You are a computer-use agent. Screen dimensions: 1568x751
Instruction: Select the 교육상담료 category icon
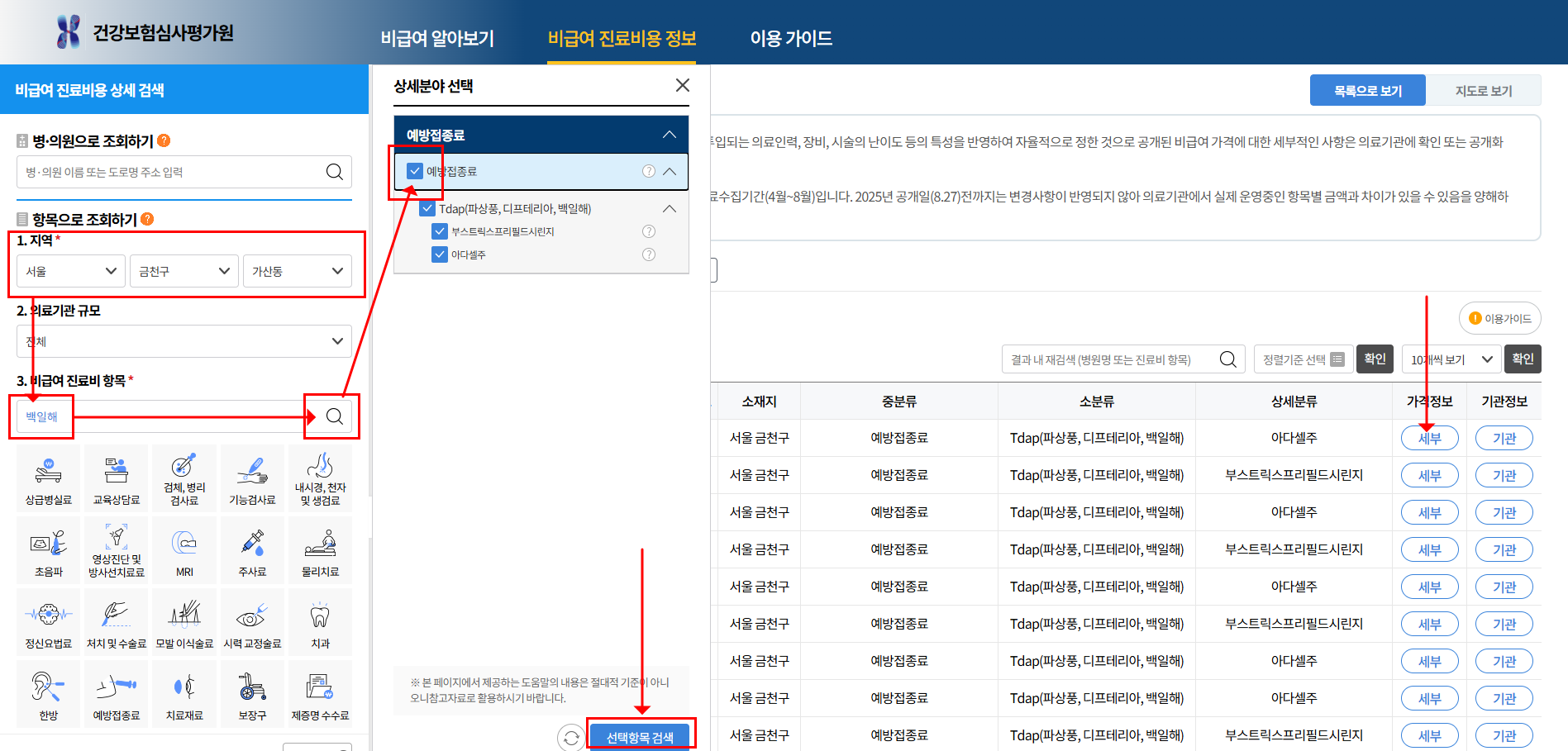pos(117,478)
